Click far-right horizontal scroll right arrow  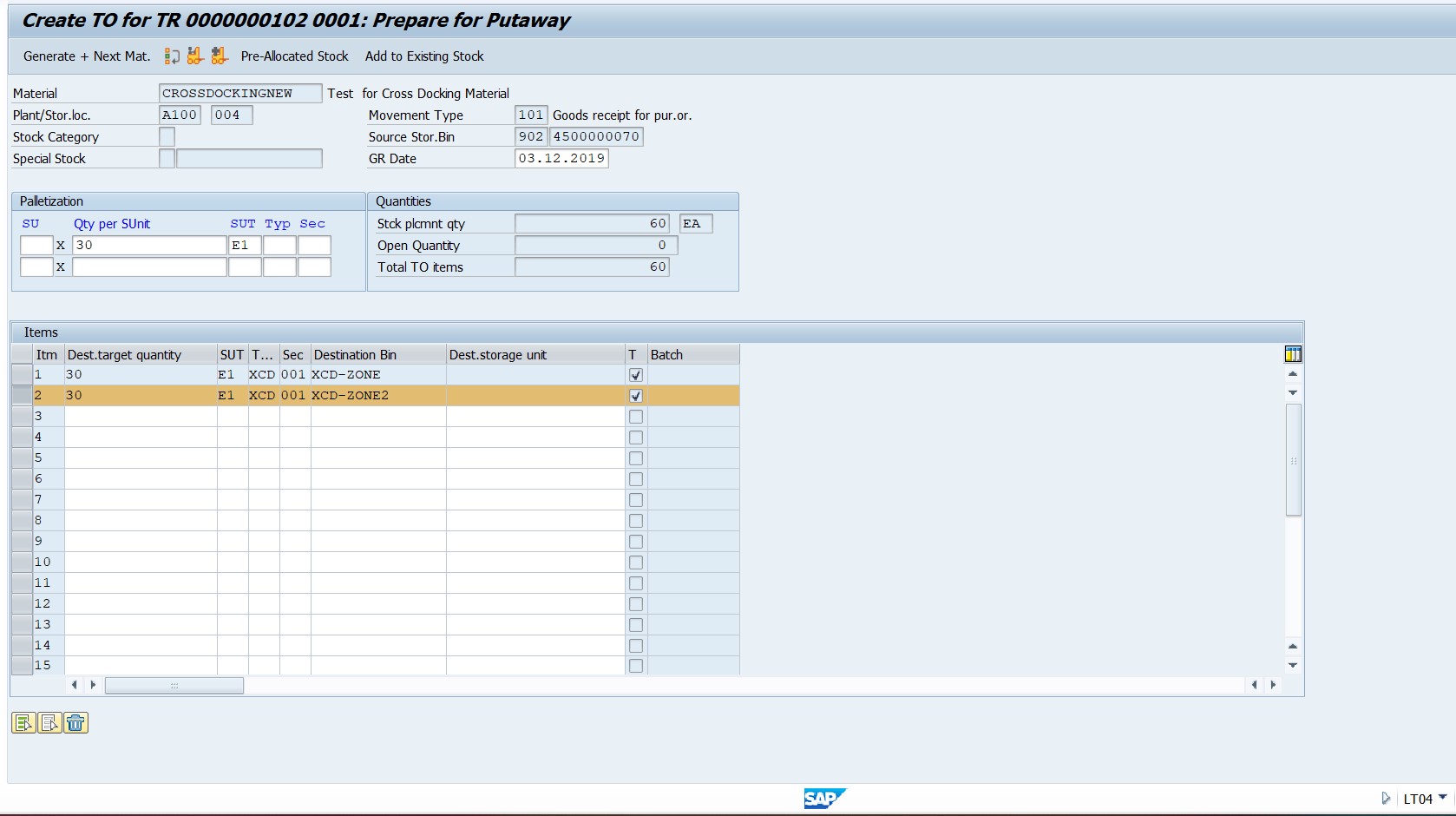(x=1273, y=685)
